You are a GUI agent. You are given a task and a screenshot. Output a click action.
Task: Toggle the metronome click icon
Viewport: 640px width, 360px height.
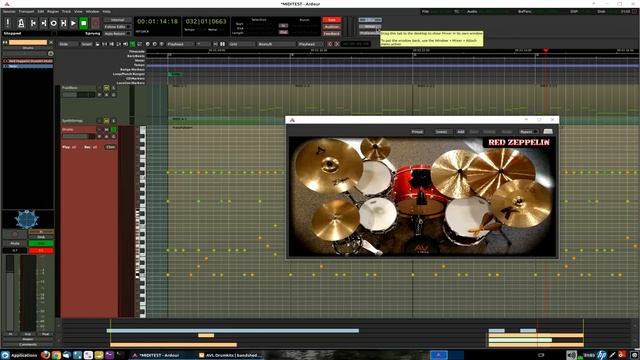coord(21,23)
